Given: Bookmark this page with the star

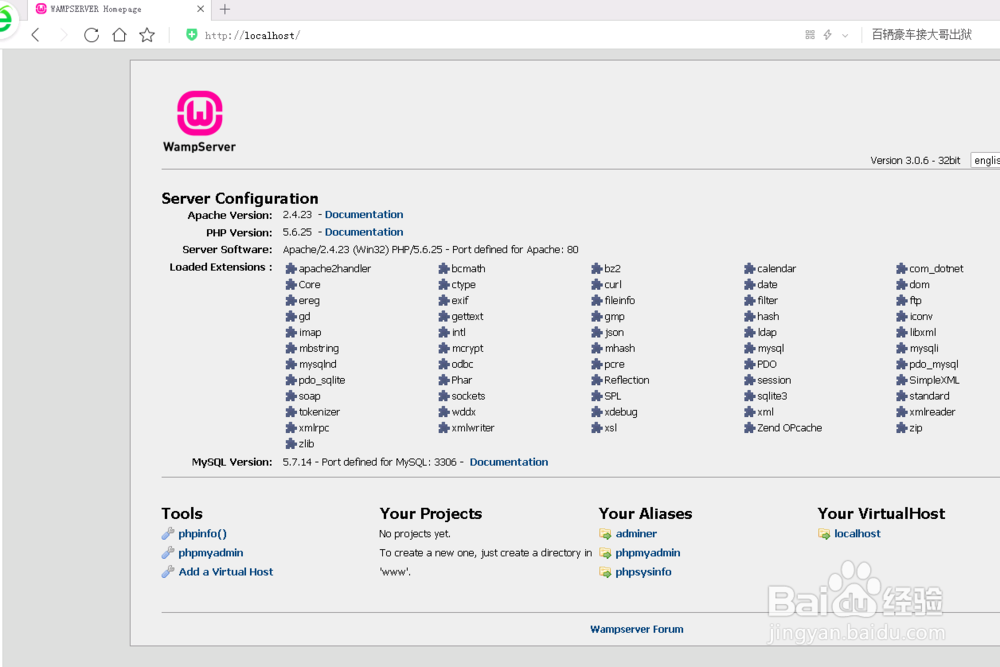Looking at the screenshot, I should pyautogui.click(x=147, y=35).
